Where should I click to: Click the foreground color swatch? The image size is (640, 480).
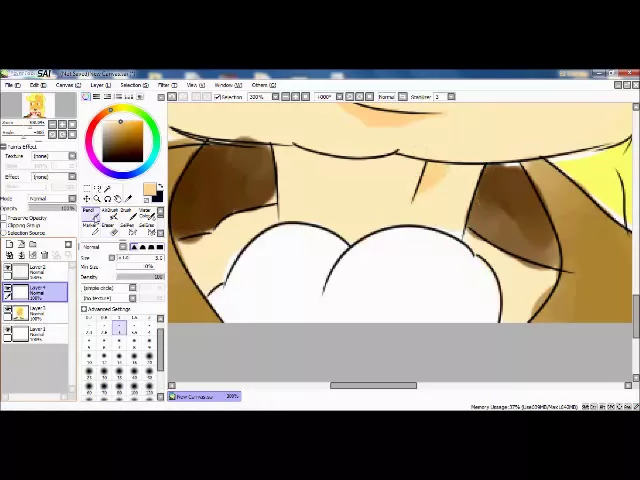149,189
